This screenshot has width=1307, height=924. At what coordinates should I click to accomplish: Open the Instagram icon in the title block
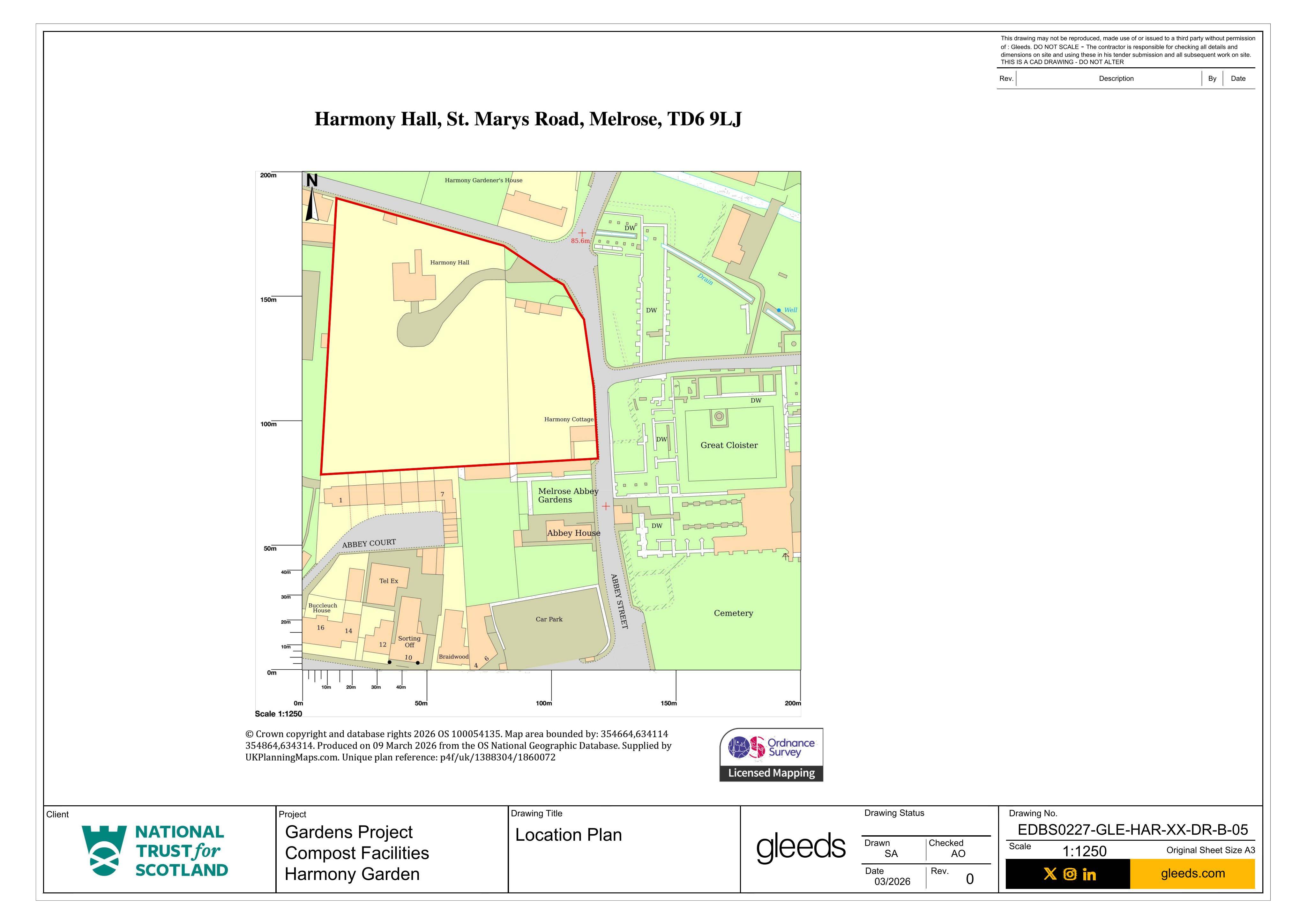pyautogui.click(x=1070, y=874)
